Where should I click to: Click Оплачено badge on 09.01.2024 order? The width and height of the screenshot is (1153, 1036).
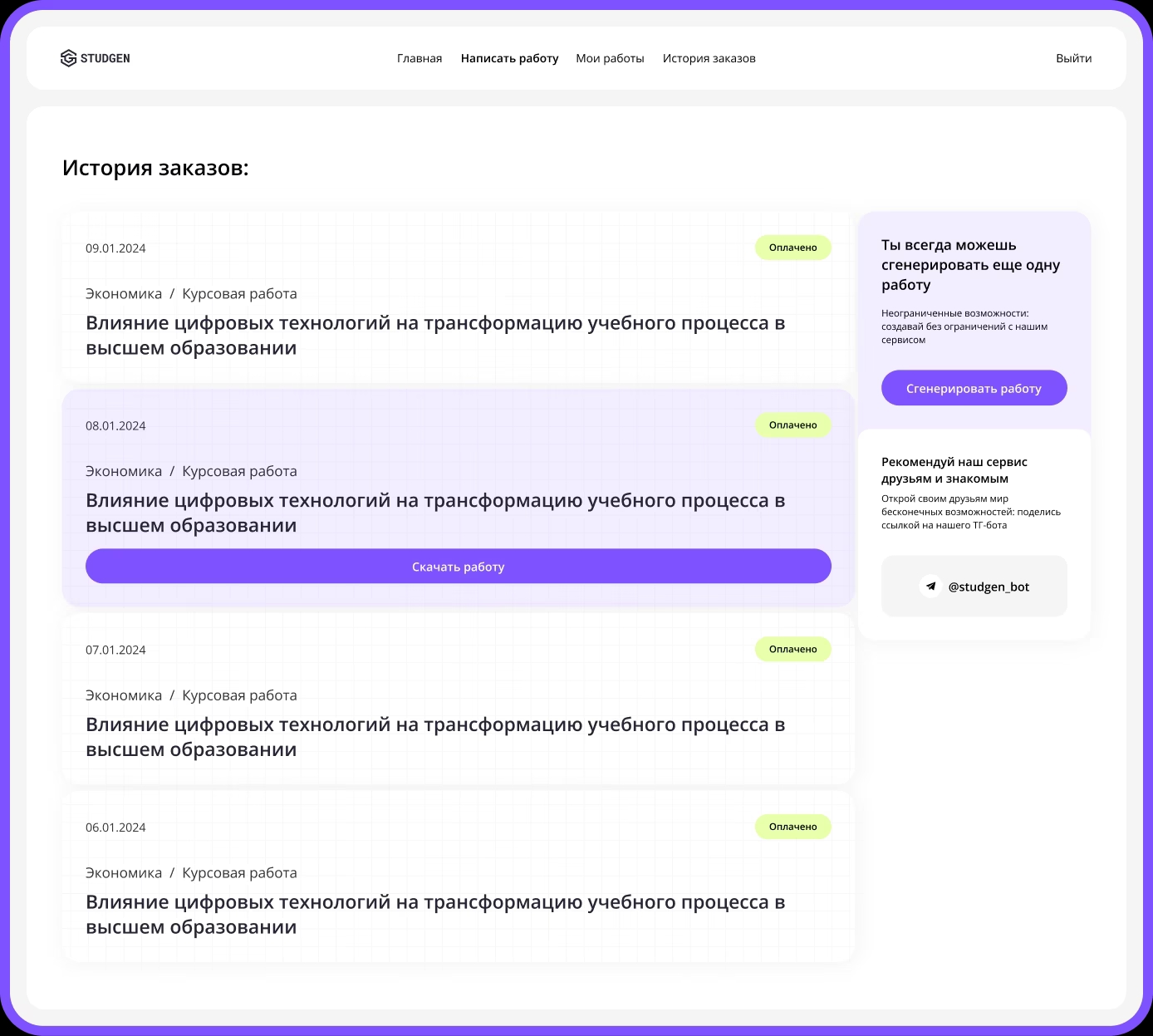[792, 248]
